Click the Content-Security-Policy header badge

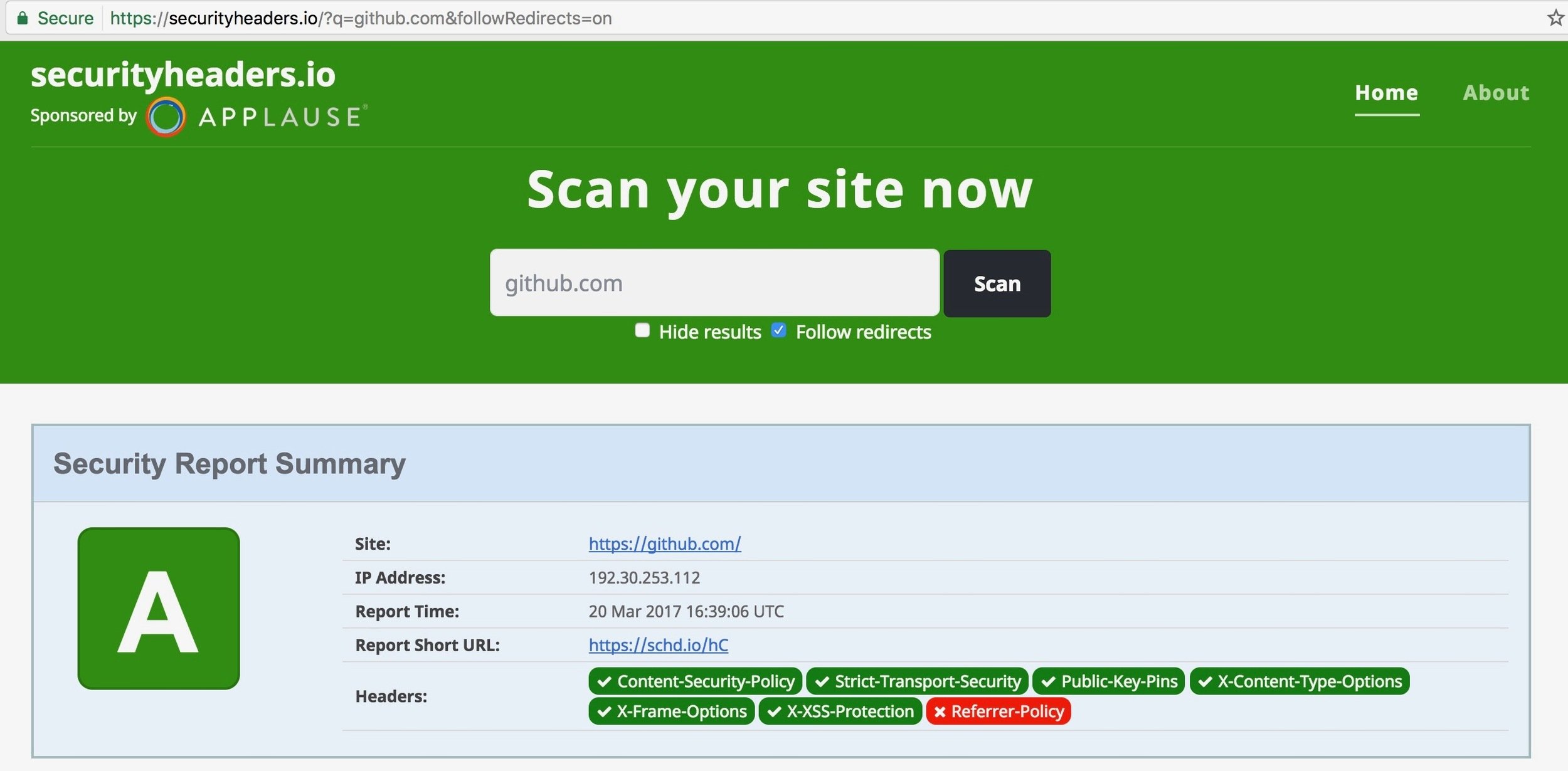coord(695,681)
